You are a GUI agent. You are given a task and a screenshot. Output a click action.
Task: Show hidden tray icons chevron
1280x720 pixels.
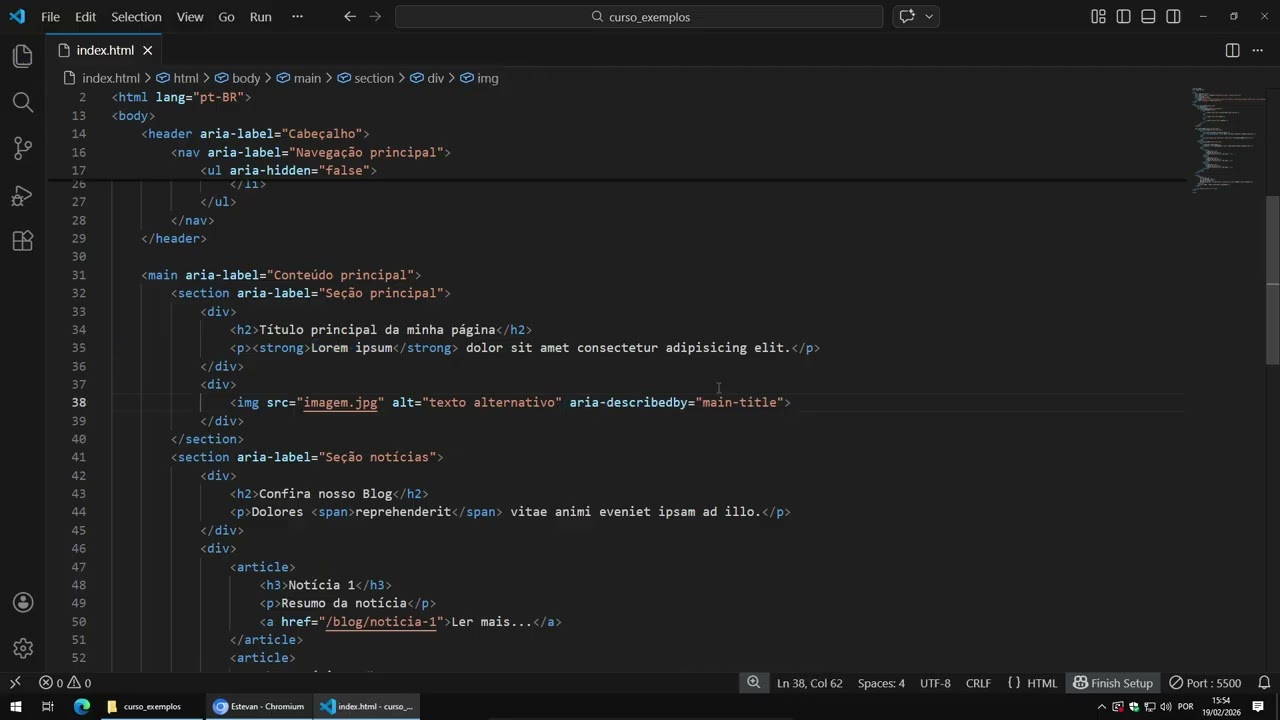(1102, 707)
